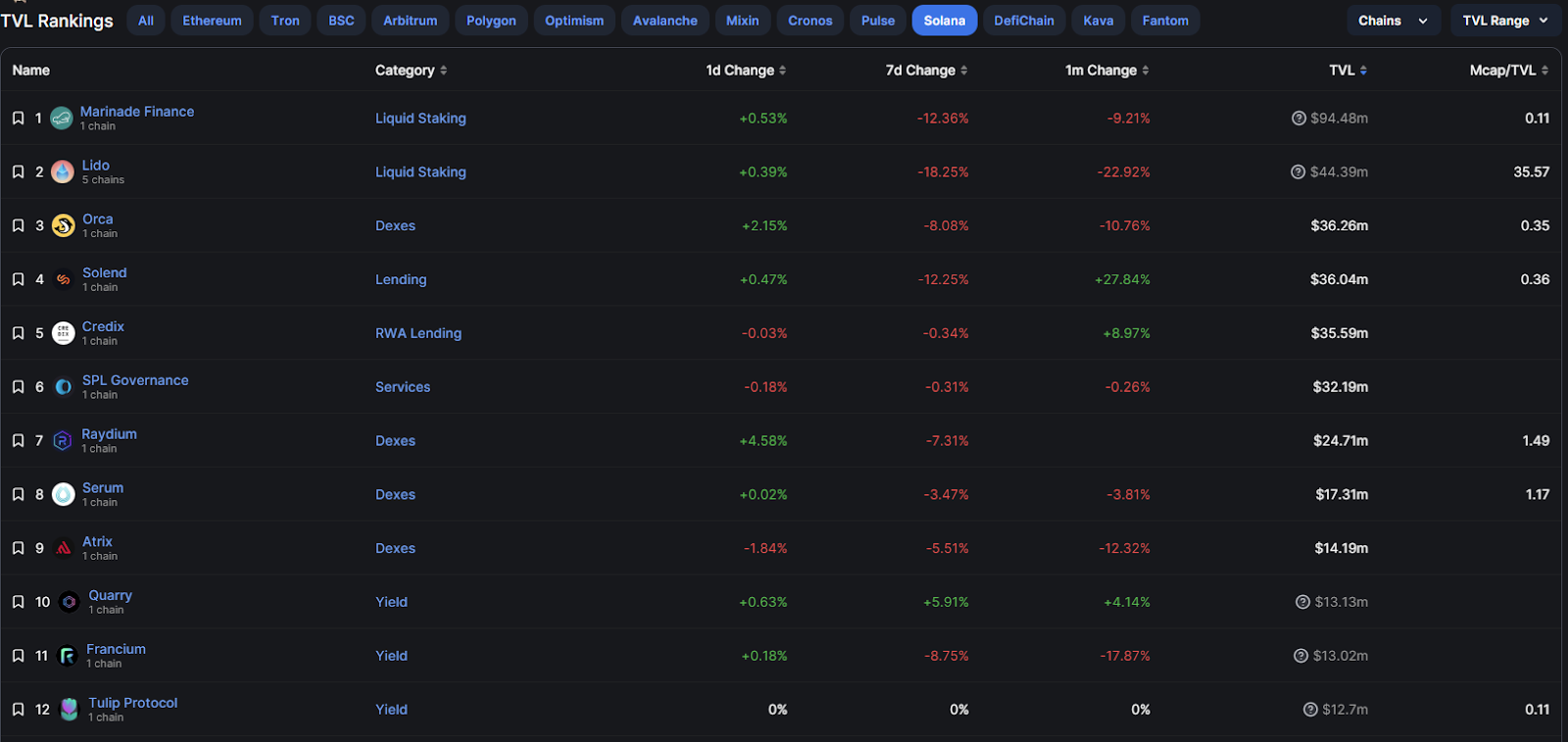Click the Serum logo icon
Image resolution: width=1568 pixels, height=742 pixels.
[64, 495]
